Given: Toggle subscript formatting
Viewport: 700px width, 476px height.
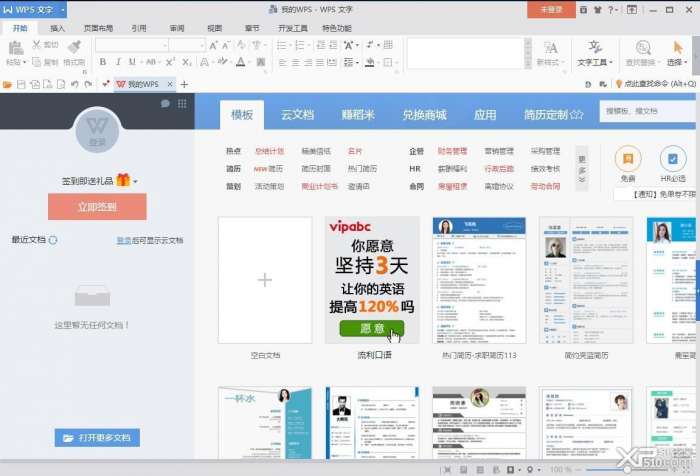Looking at the screenshot, I should tap(186, 62).
